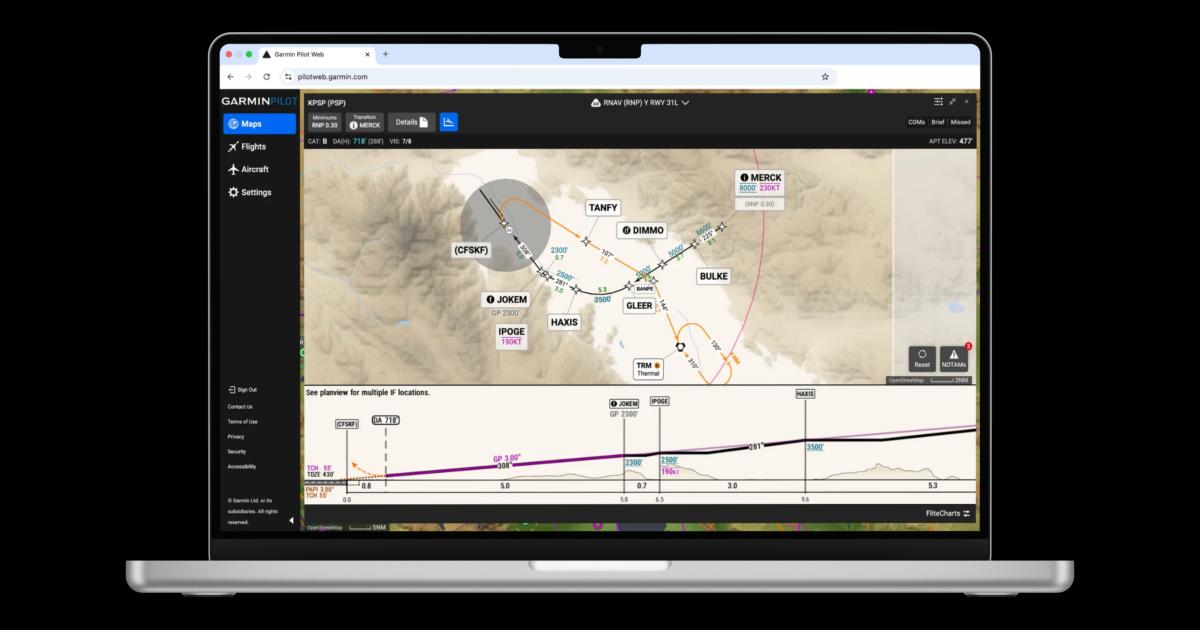Click the DIMMO waypoint label
The width and height of the screenshot is (1200, 630).
coord(641,230)
